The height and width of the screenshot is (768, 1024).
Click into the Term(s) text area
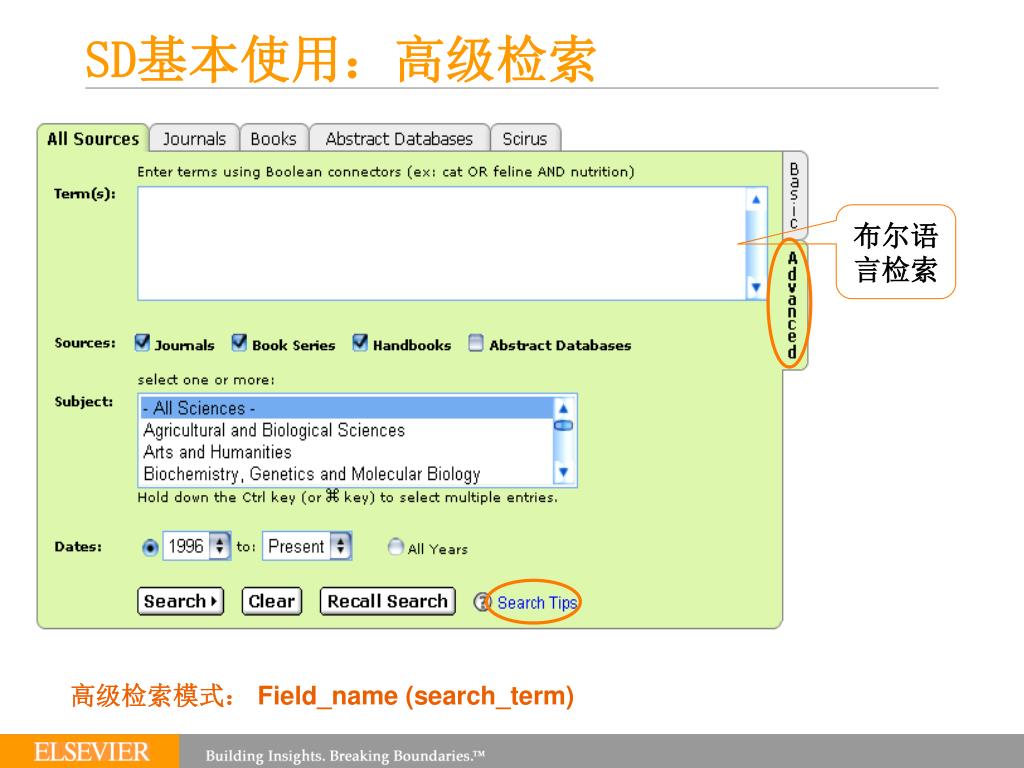click(x=442, y=244)
